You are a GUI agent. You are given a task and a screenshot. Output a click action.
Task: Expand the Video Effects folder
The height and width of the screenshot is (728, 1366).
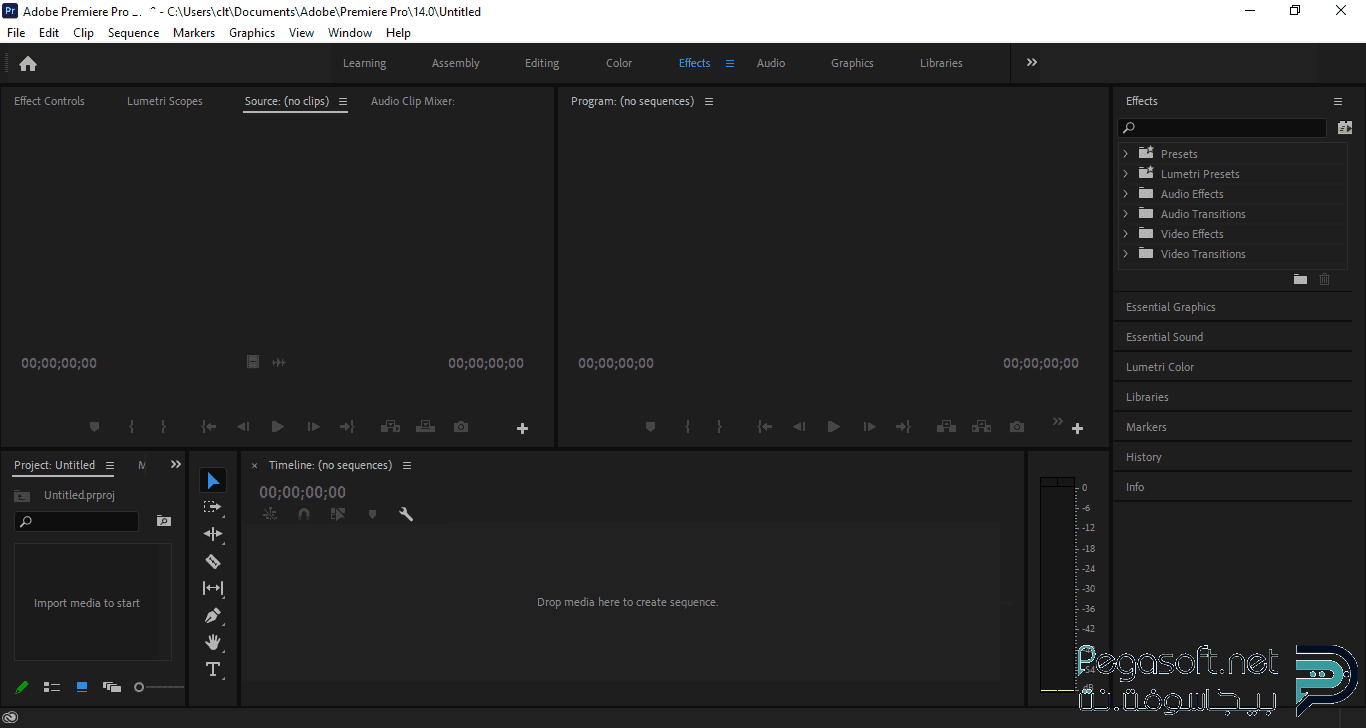click(1126, 234)
